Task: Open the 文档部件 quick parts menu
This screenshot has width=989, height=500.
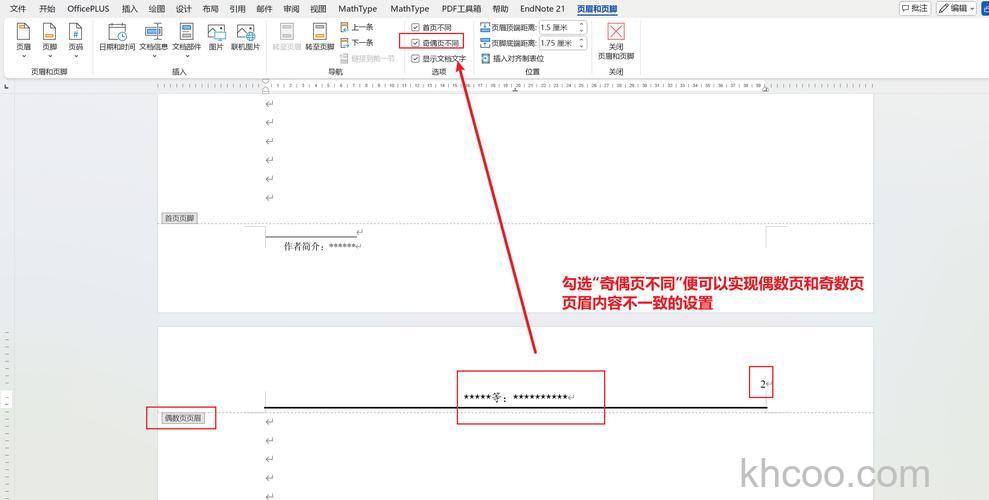Action: [x=187, y=39]
